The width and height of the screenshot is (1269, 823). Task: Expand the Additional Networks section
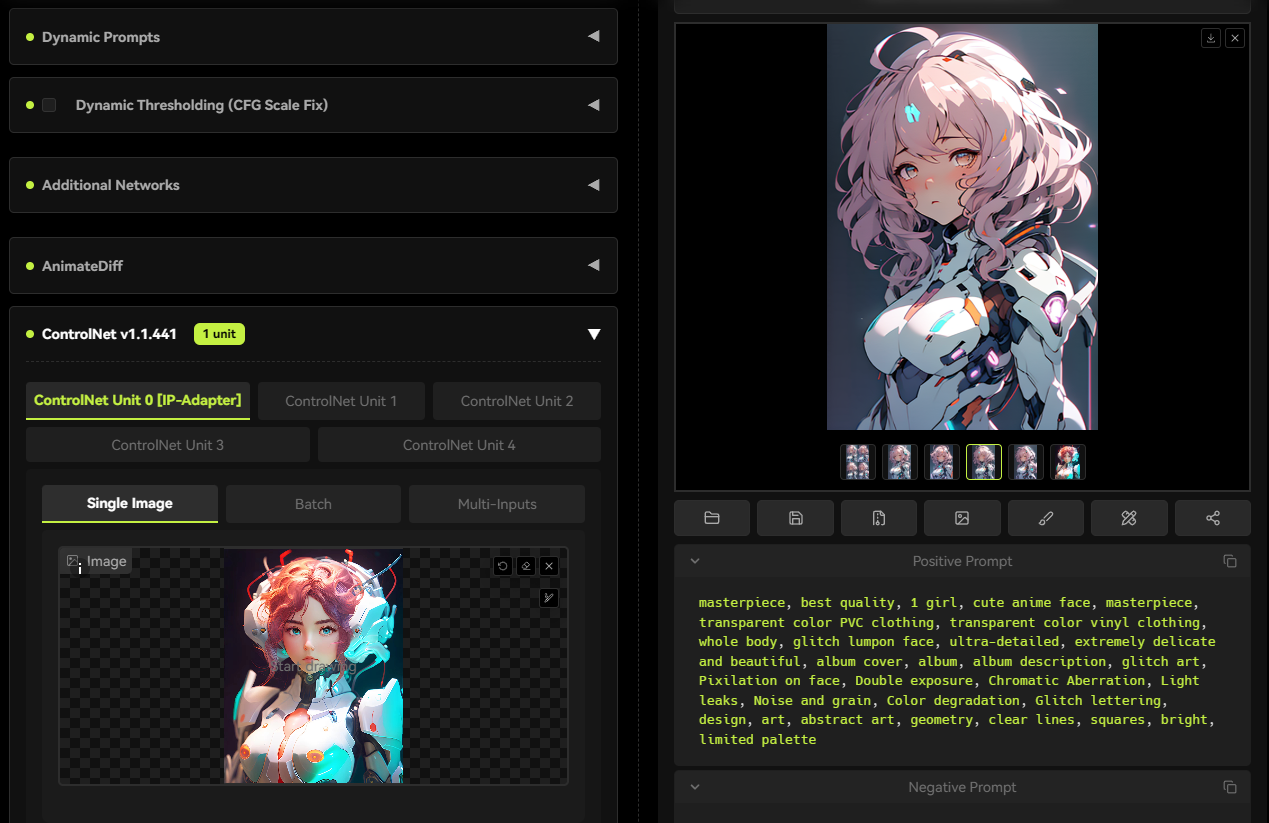(313, 185)
